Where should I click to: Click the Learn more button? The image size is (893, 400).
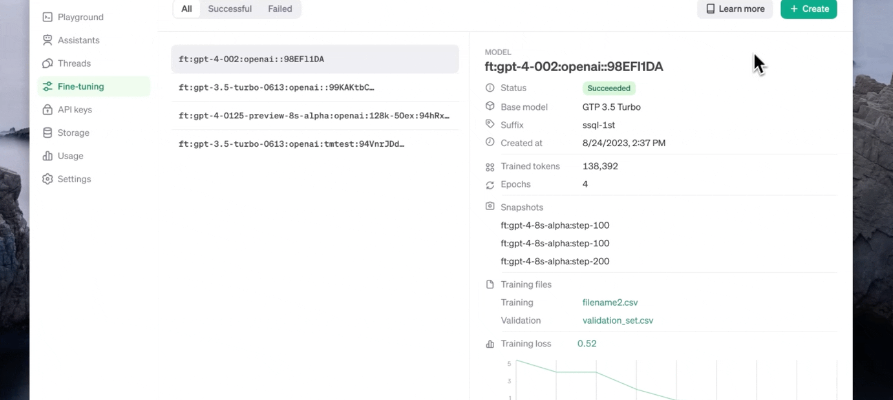click(735, 9)
